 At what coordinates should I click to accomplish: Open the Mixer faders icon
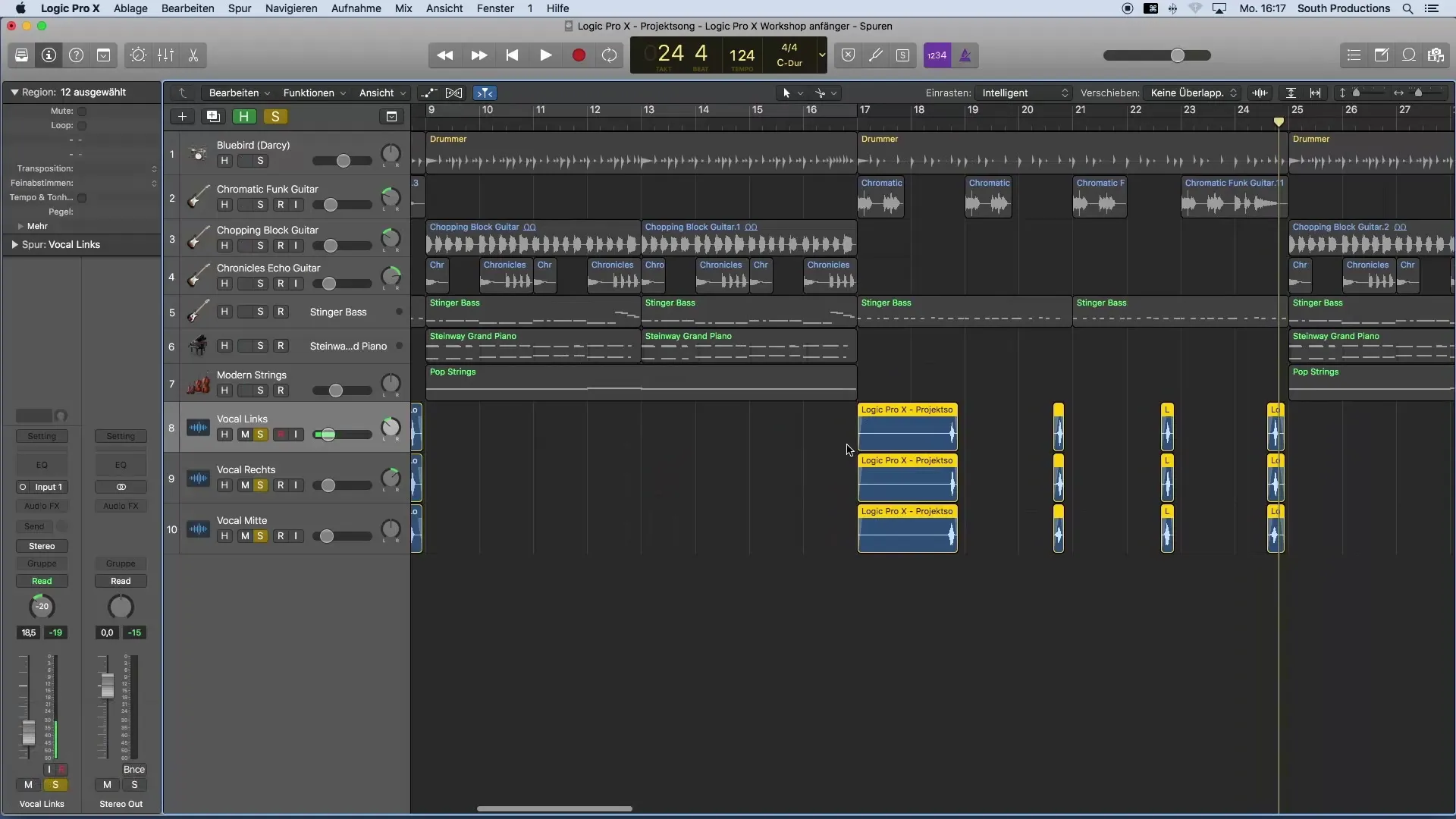click(165, 55)
